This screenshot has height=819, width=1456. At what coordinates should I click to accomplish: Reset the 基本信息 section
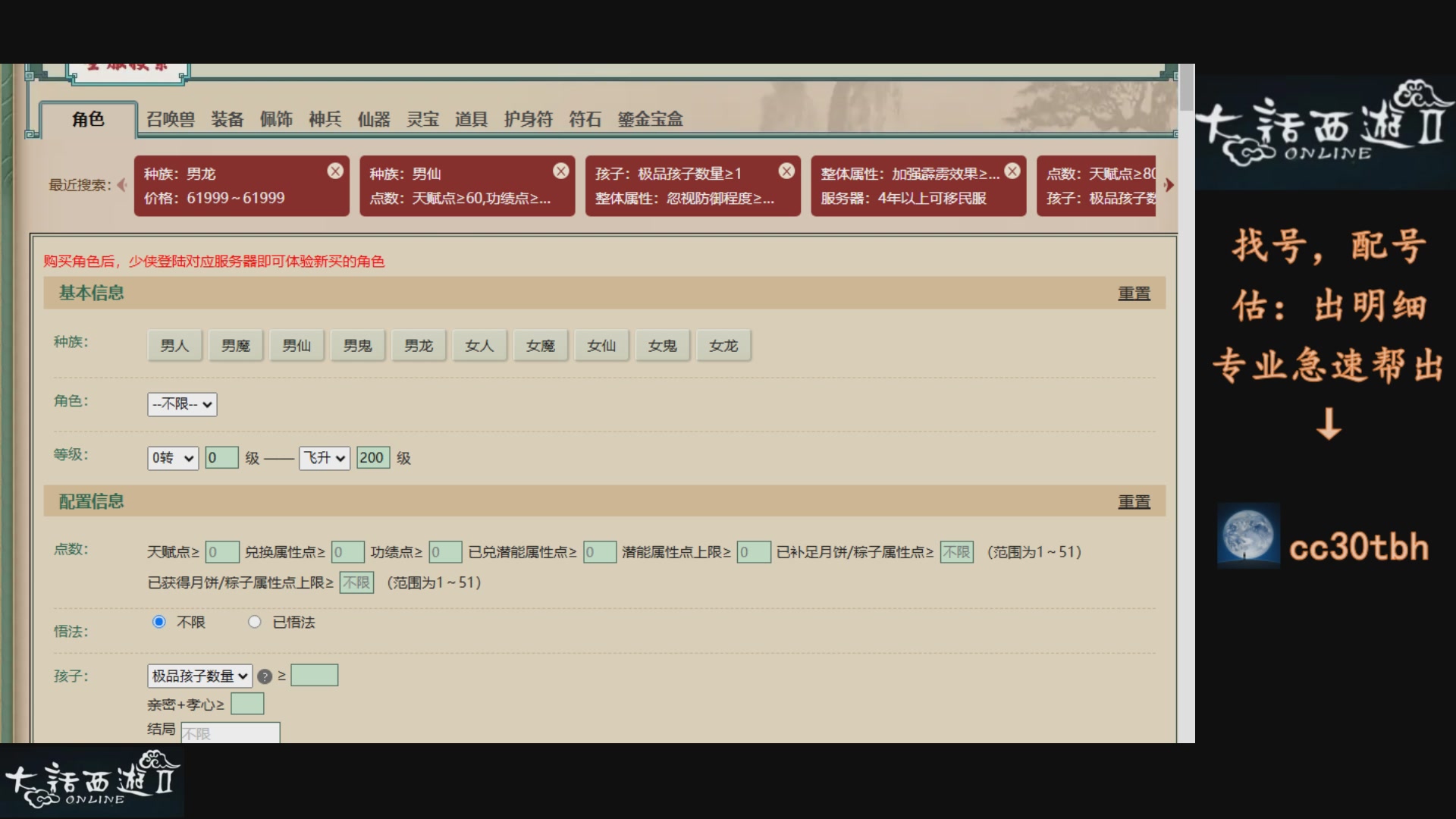click(x=1134, y=293)
